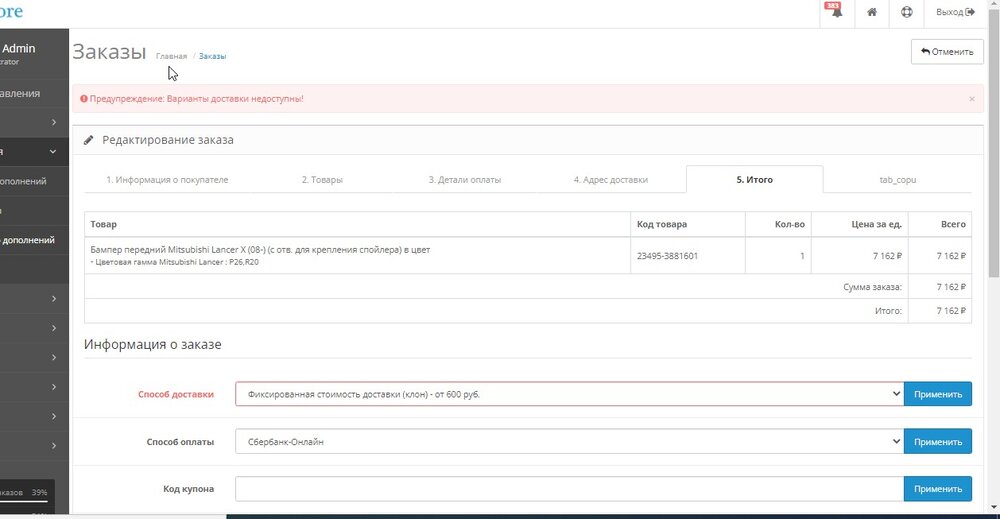Image resolution: width=1000 pixels, height=519 pixels.
Task: Open the 3. Детали оплаты tab
Action: 464,180
